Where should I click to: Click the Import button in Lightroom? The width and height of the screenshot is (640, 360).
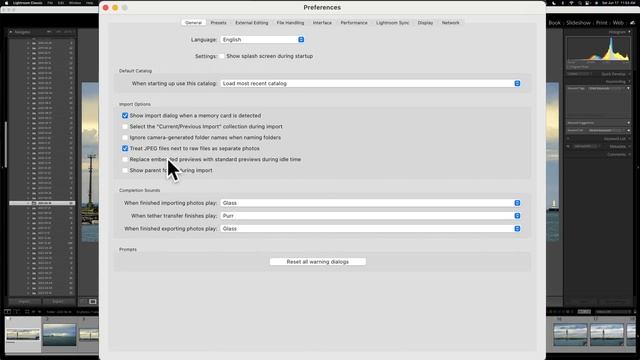24,302
